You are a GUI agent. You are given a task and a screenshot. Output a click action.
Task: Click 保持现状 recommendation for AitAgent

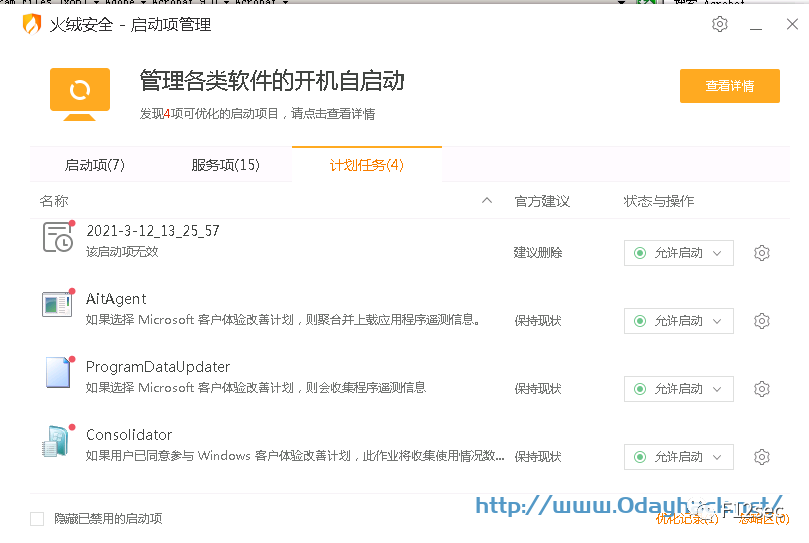coord(538,321)
